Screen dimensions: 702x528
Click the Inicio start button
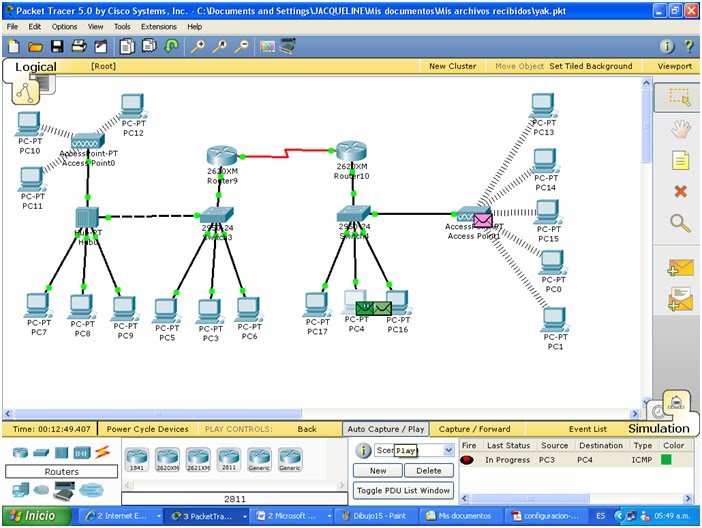coord(37,516)
